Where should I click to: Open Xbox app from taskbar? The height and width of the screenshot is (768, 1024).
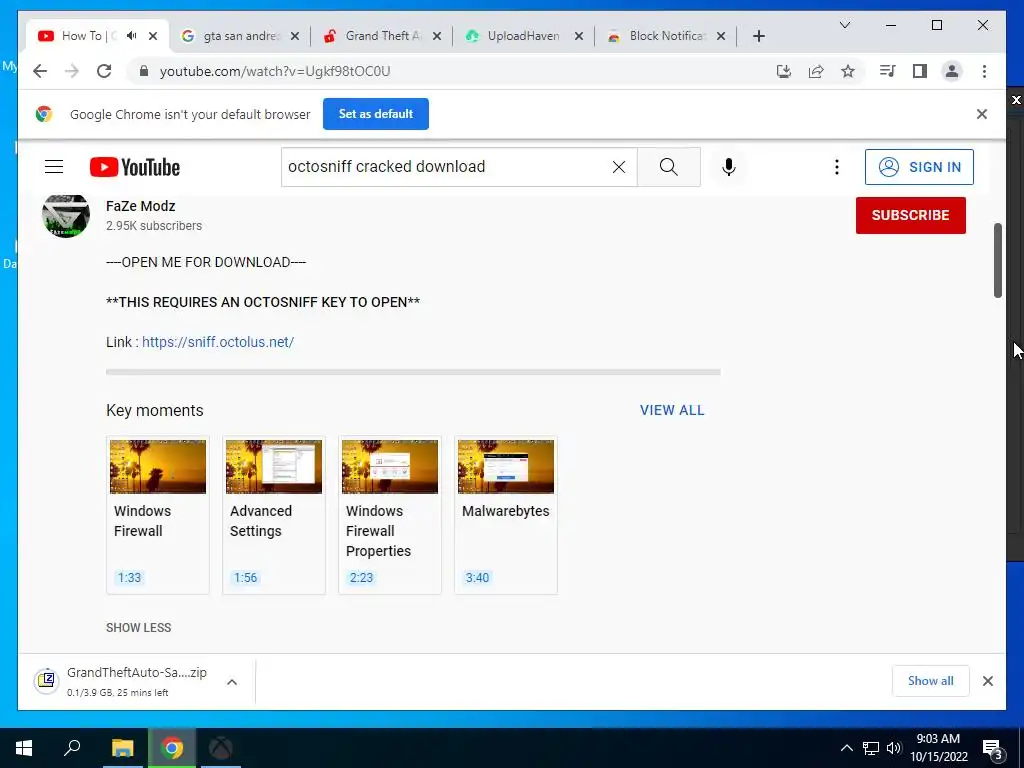tap(221, 748)
